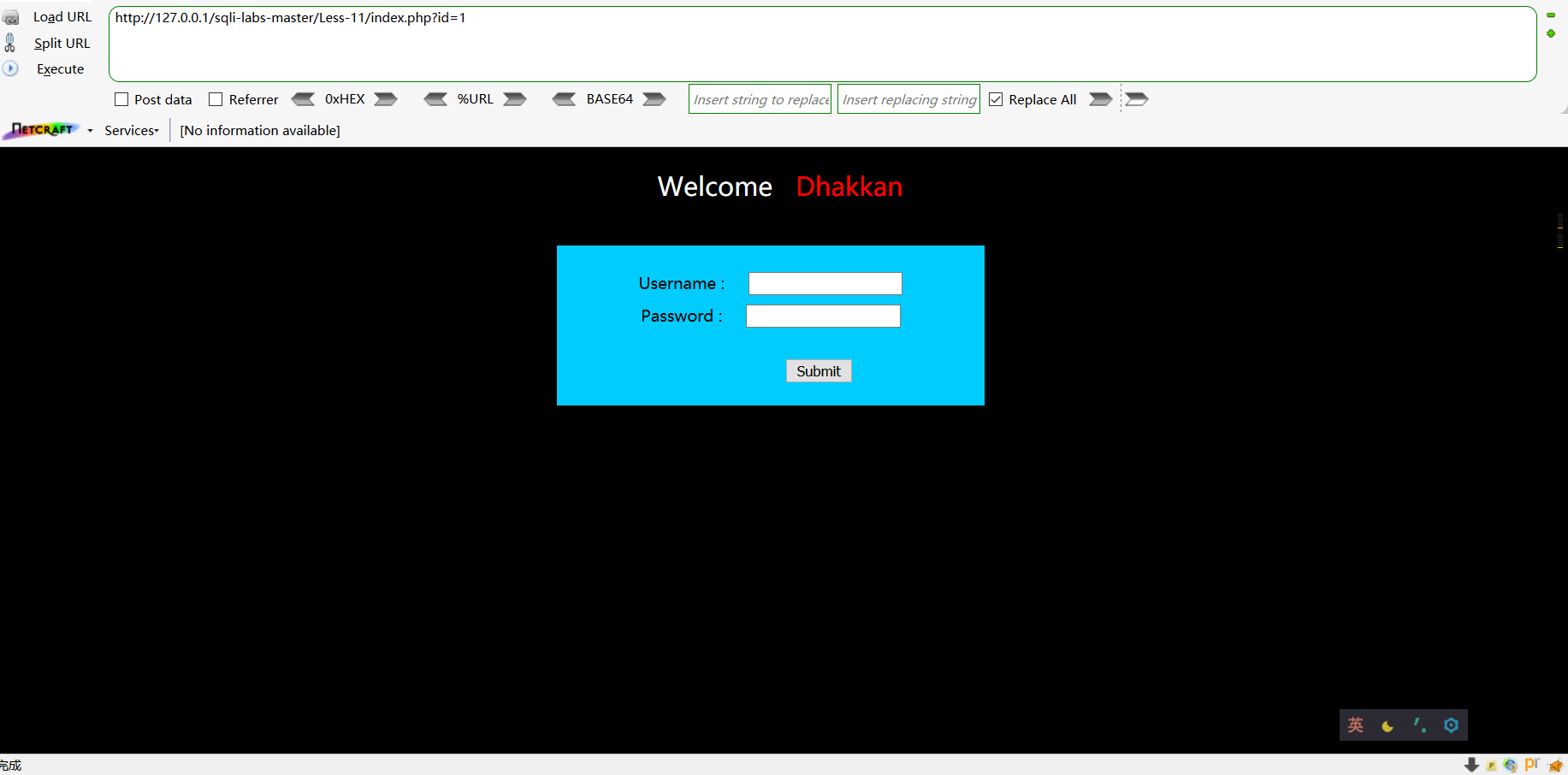Click the 'Insert string to replace' field
Screen dimensions: 1568x775
coord(760,99)
